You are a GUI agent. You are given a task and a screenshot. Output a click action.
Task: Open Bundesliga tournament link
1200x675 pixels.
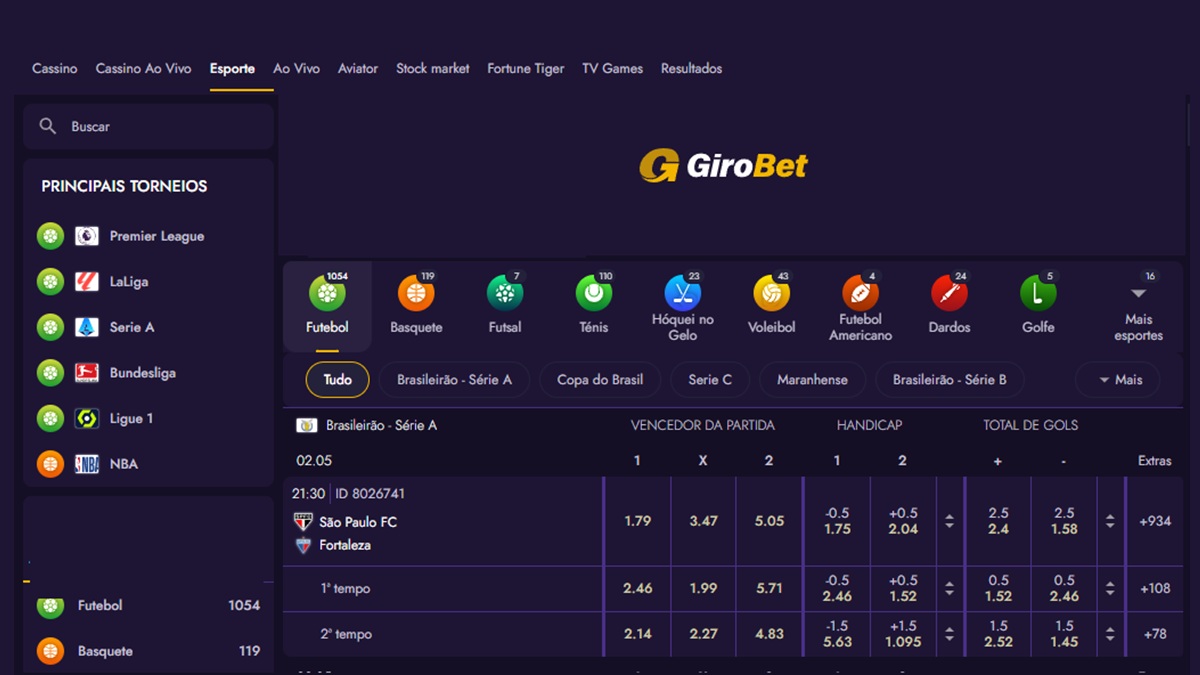click(x=143, y=373)
